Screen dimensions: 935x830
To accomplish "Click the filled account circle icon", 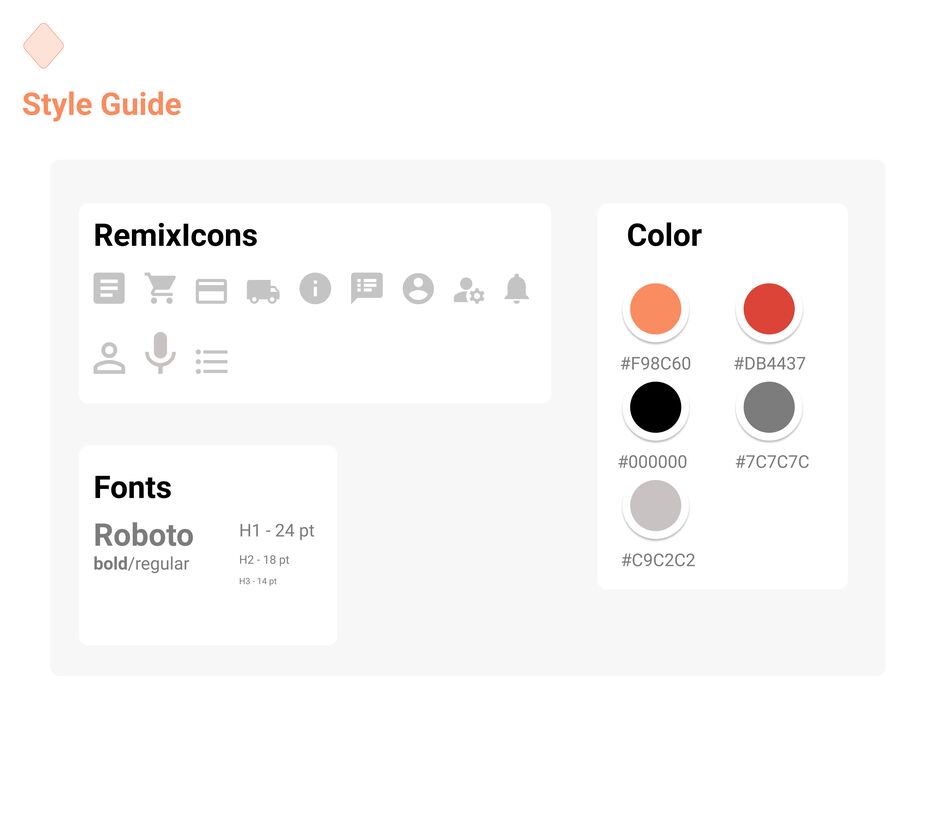I will pyautogui.click(x=418, y=289).
